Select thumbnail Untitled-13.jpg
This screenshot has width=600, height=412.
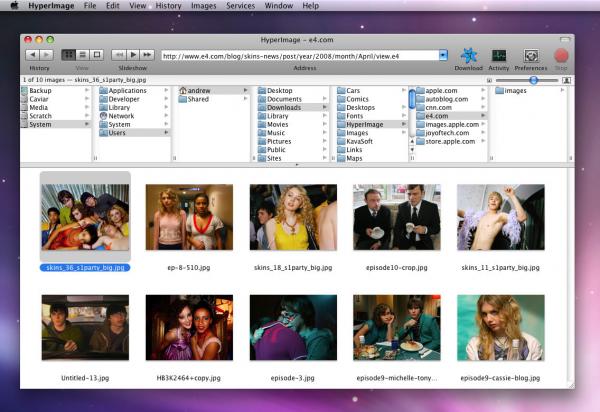click(x=85, y=327)
